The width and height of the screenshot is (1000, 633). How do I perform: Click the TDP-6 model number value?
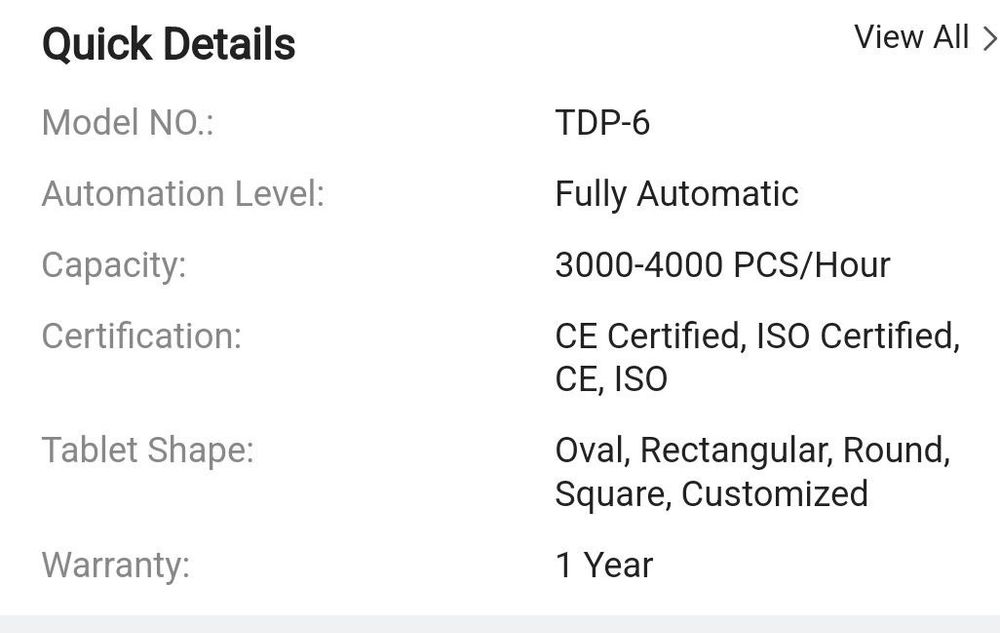[x=602, y=123]
